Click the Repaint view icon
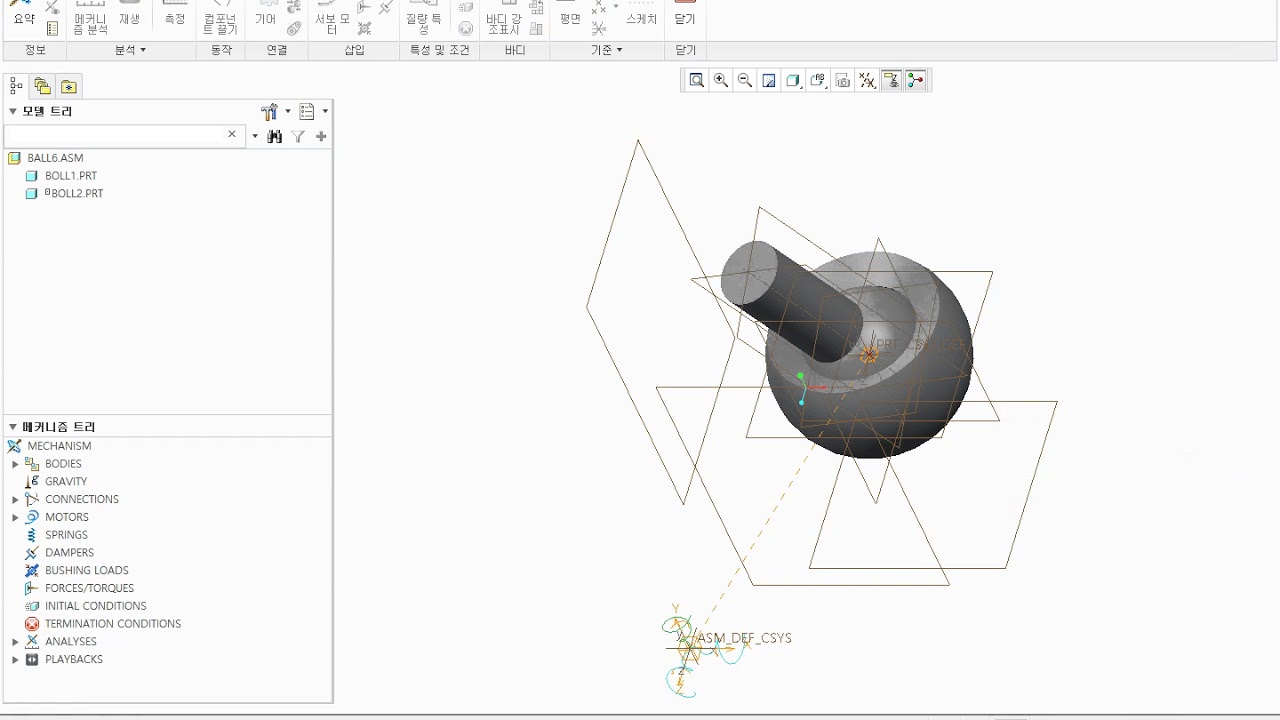This screenshot has height=720, width=1280. click(x=769, y=81)
